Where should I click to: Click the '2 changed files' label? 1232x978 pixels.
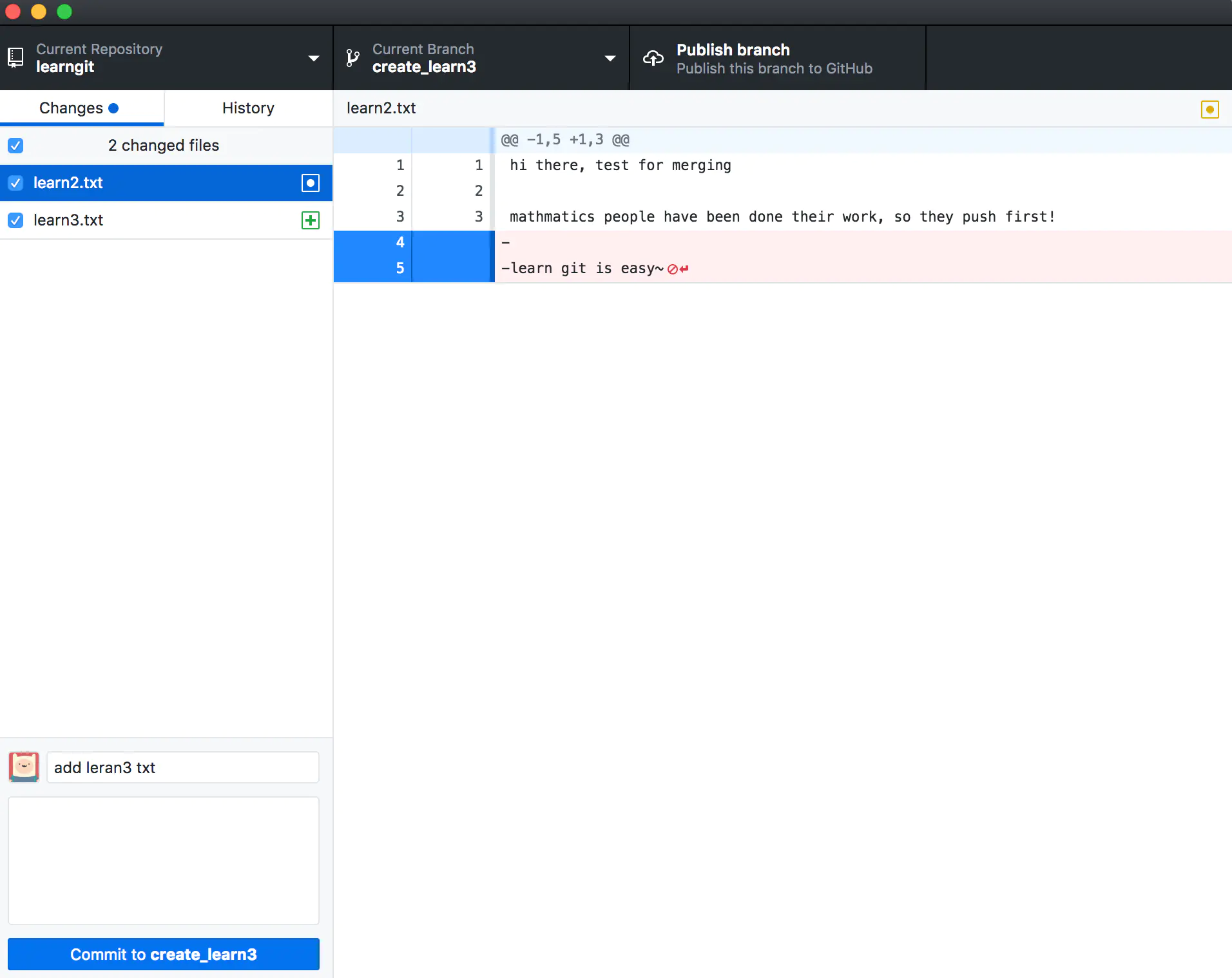pos(164,146)
